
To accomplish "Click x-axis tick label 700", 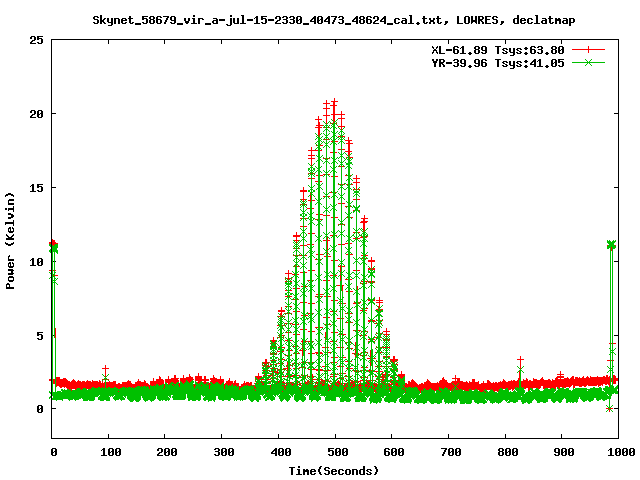I will point(451,452).
